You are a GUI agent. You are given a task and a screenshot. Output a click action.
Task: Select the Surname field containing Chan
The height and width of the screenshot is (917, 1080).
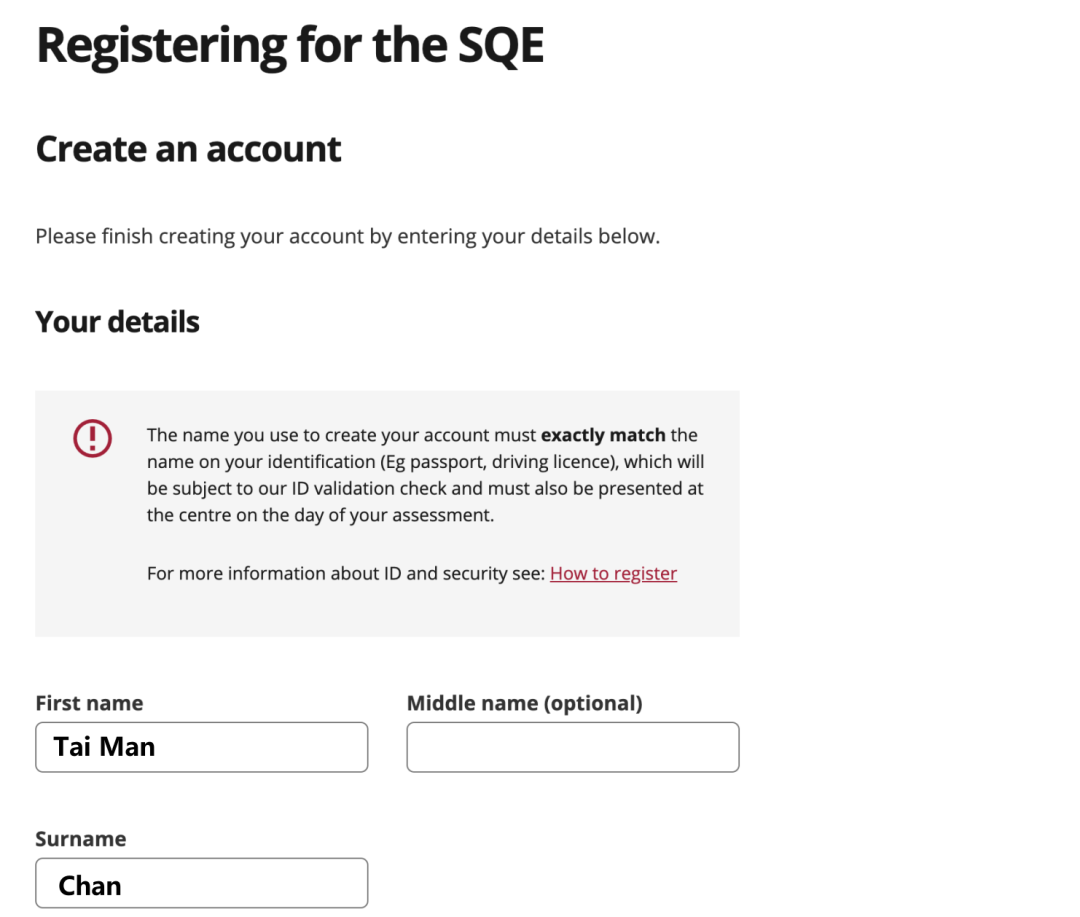tap(201, 884)
